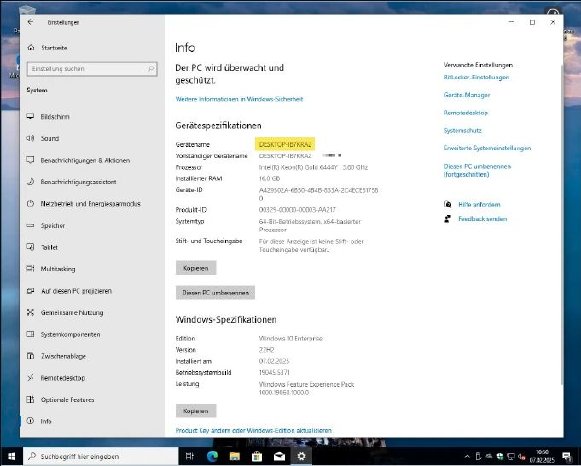Image resolution: width=581 pixels, height=466 pixels.
Task: Click the Version value 22H2
Action: pyautogui.click(x=266, y=349)
